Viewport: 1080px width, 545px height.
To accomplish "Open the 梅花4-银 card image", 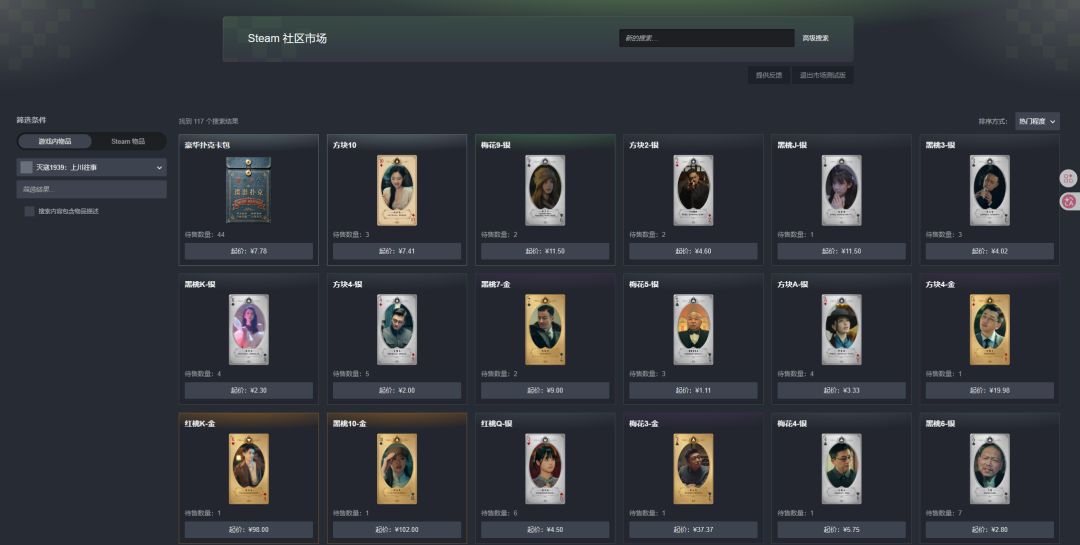I will click(x=841, y=469).
